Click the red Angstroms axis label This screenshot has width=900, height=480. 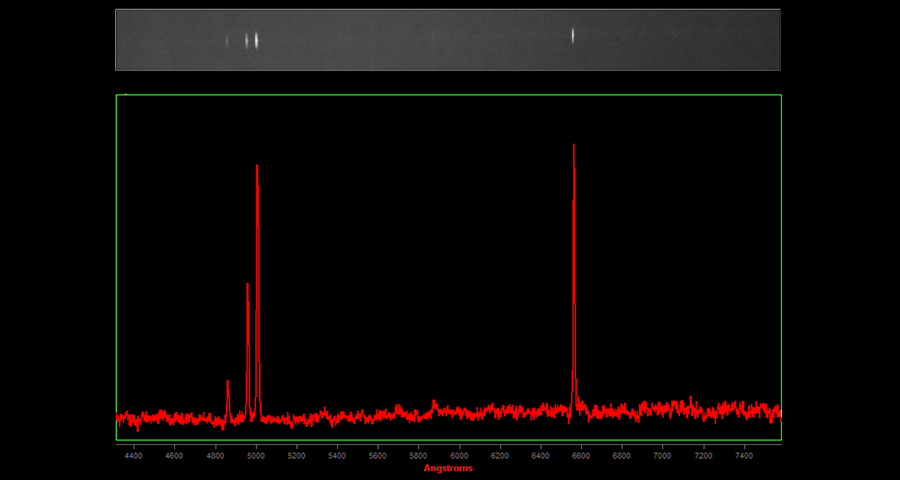[448, 468]
